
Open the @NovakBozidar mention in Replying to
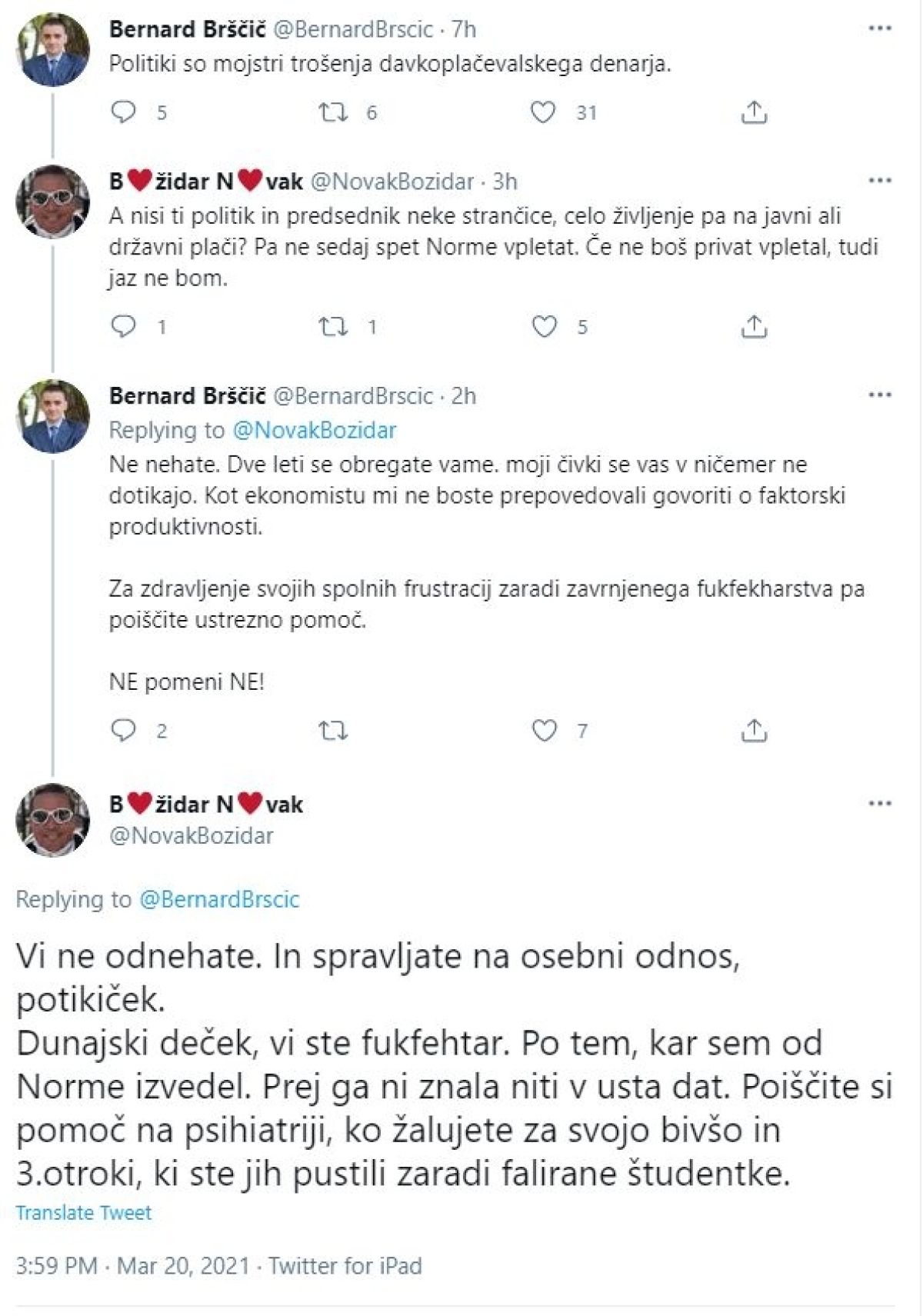click(314, 430)
